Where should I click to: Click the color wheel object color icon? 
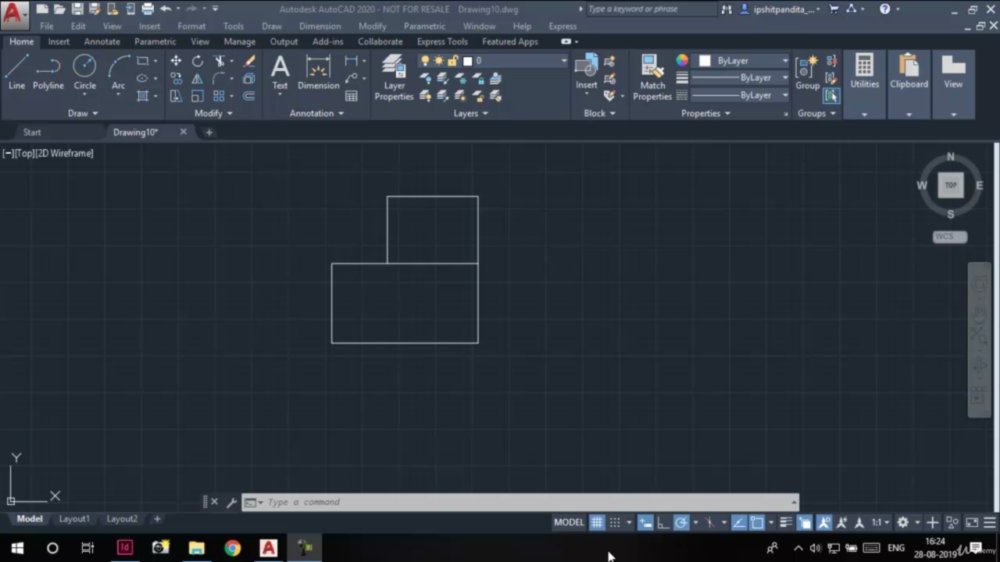click(682, 61)
